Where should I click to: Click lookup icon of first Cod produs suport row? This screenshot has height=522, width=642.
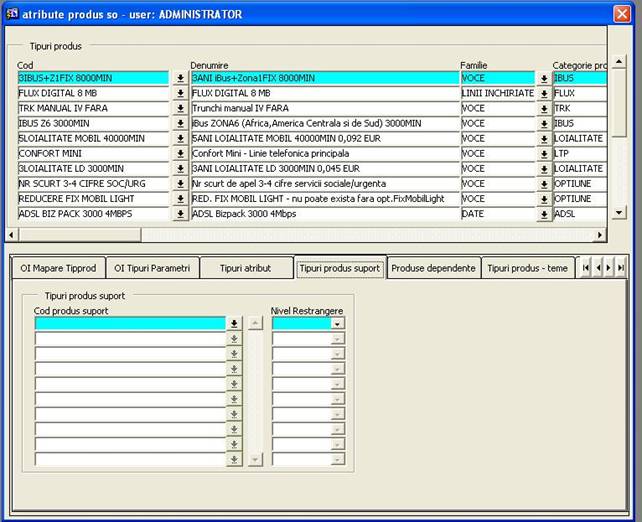235,324
